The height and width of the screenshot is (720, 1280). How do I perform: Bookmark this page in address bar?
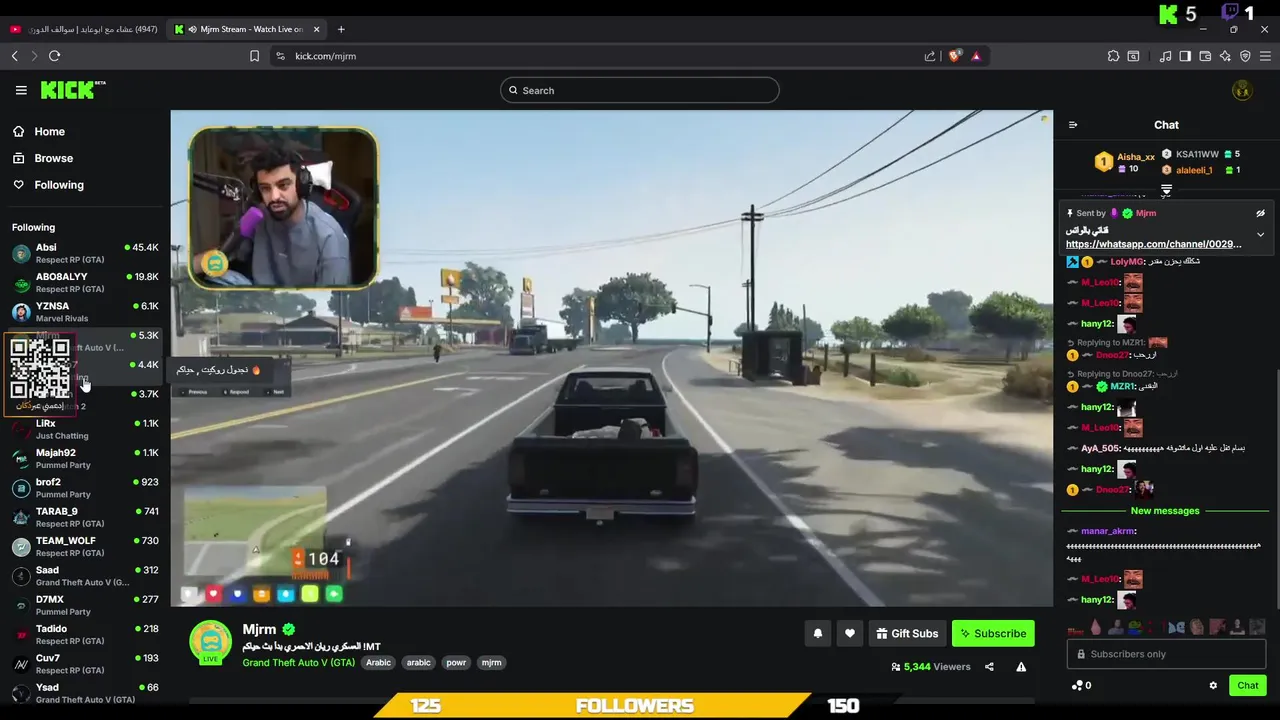click(255, 56)
